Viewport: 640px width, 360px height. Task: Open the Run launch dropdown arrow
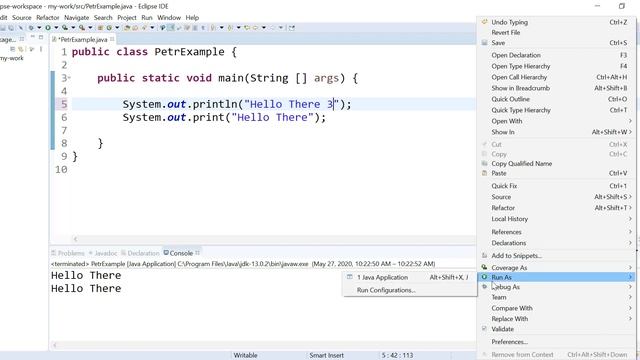(x=56, y=28)
